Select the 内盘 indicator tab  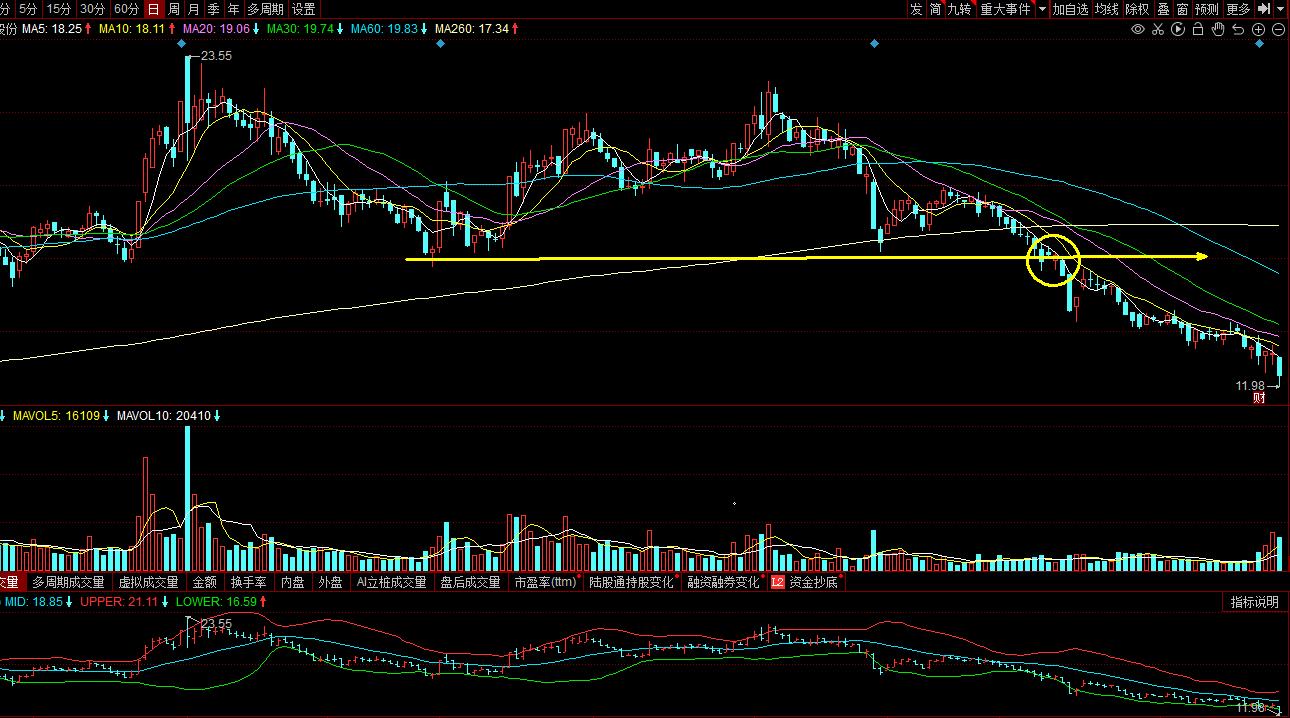[x=292, y=582]
